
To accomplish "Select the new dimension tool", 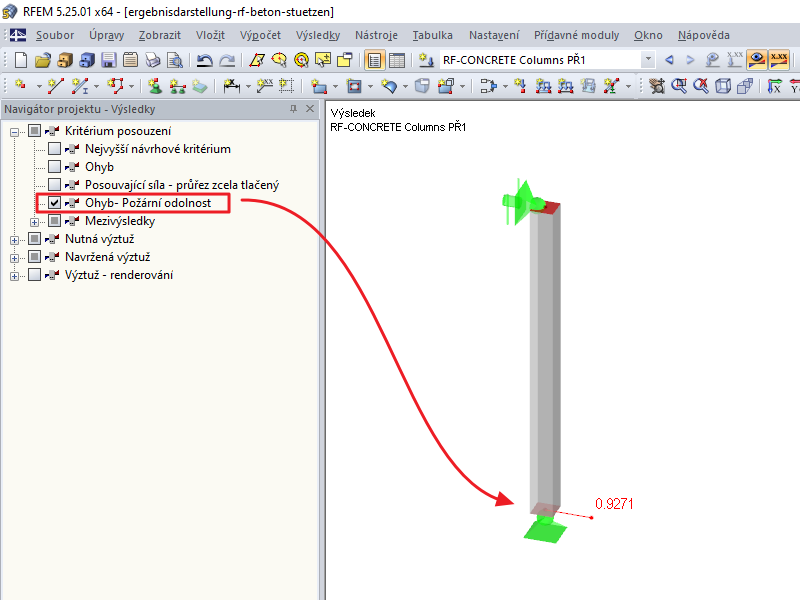I will (x=232, y=86).
